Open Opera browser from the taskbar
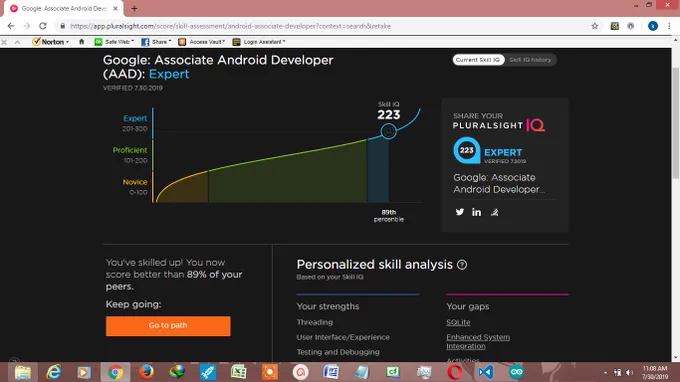 (454, 372)
